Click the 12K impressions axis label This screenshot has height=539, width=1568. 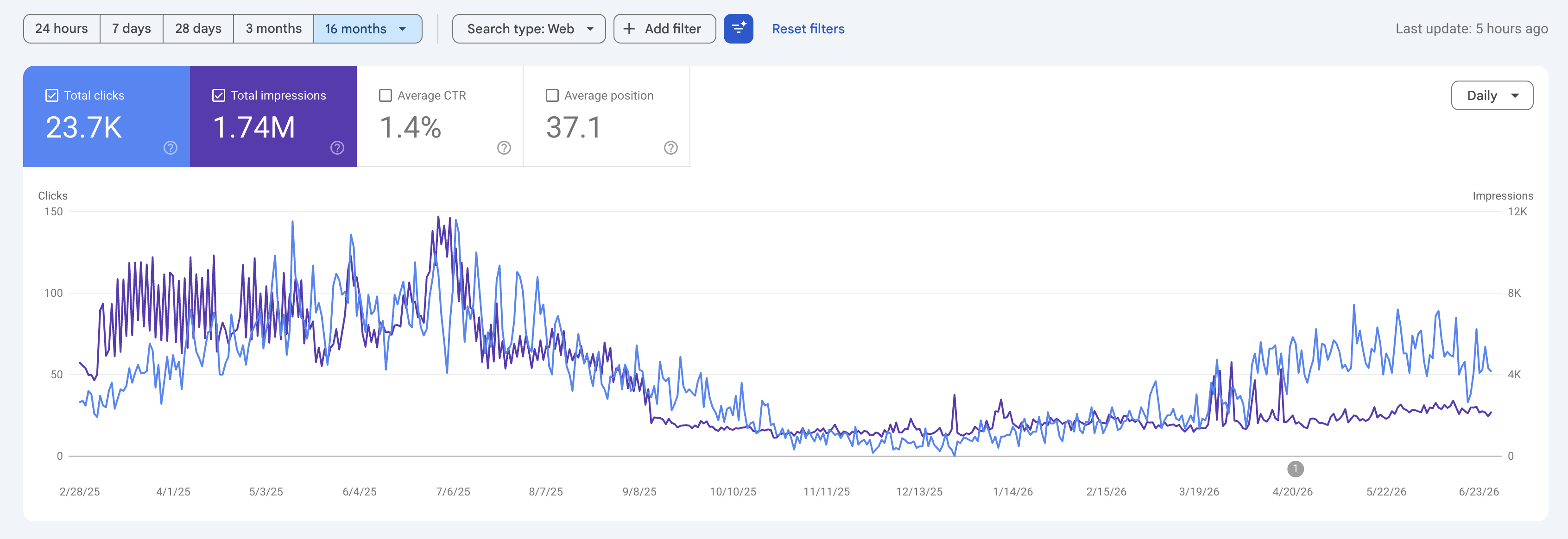click(x=1517, y=212)
